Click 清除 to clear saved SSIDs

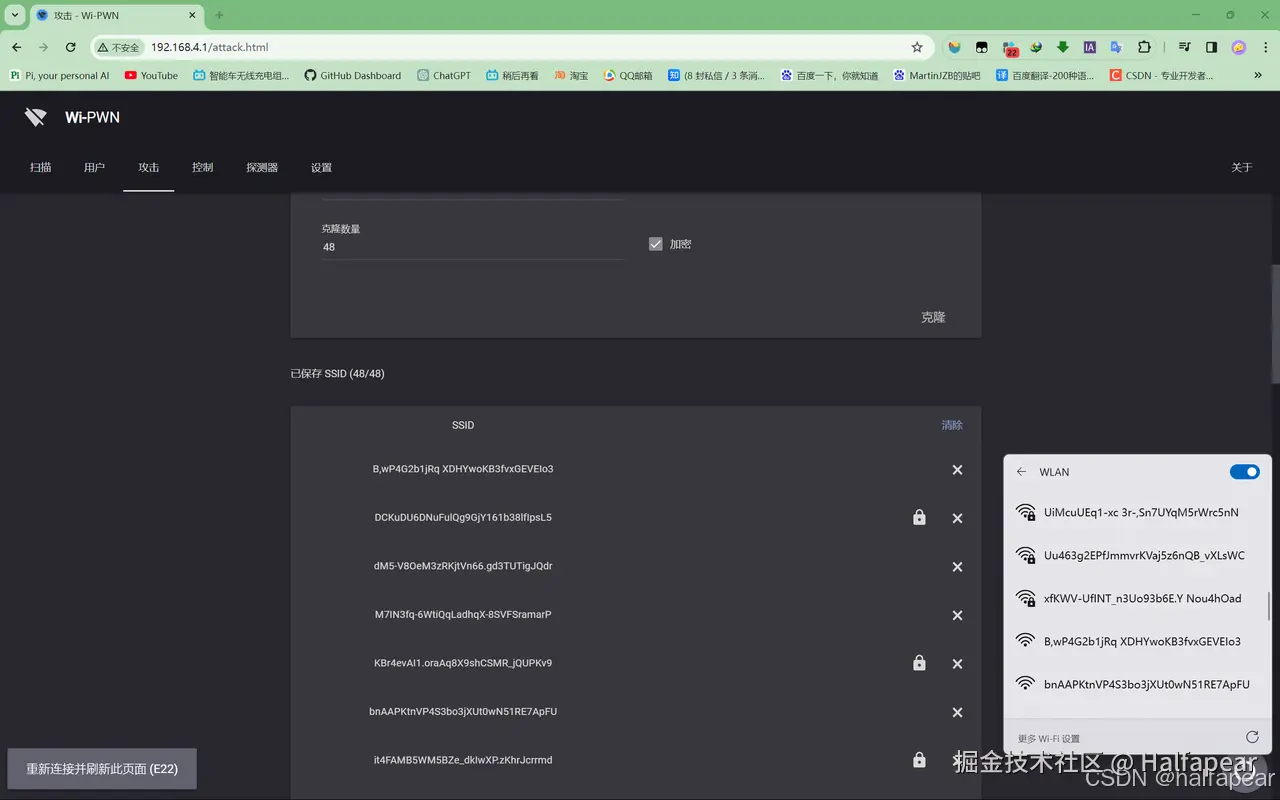coord(952,425)
